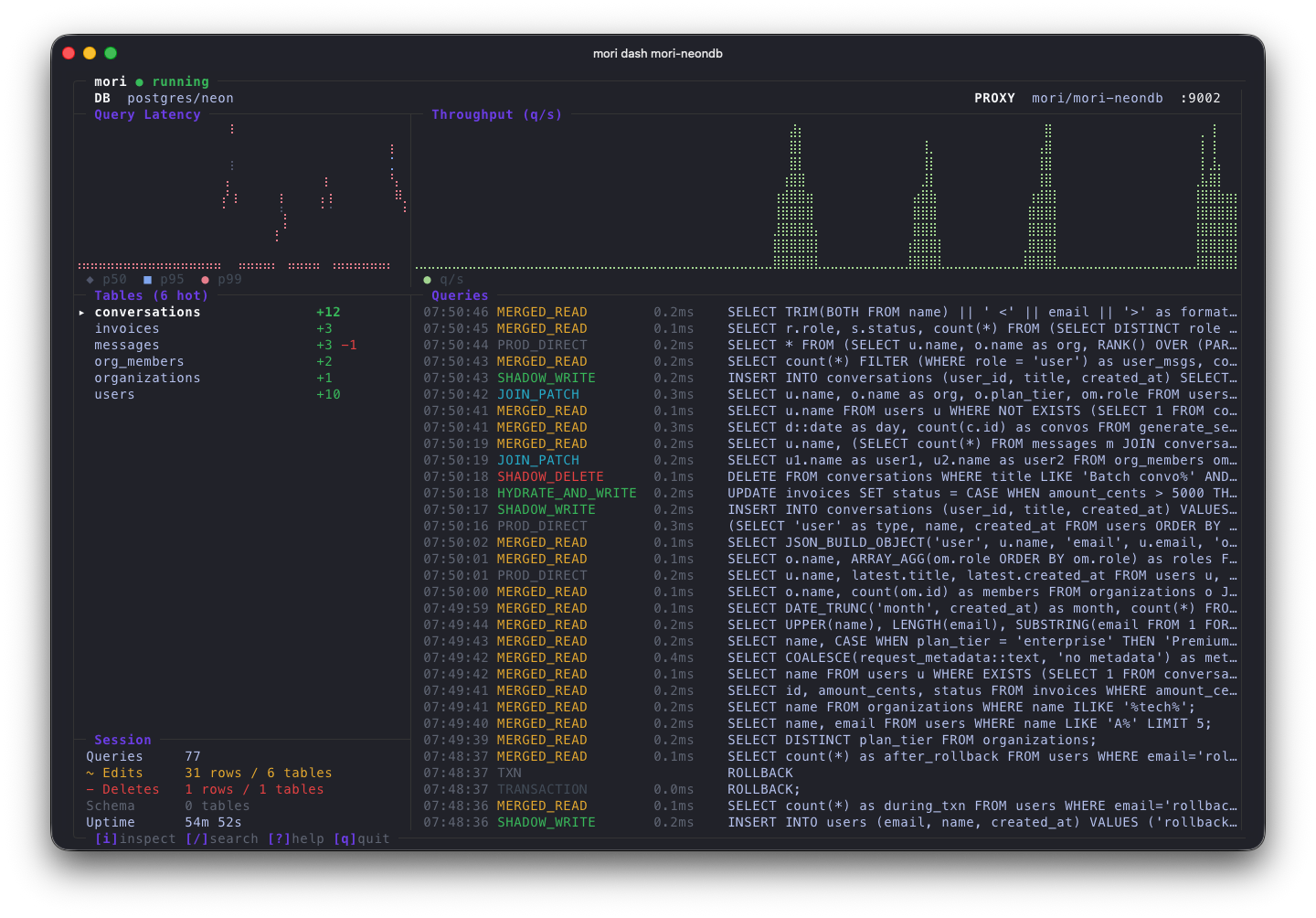The width and height of the screenshot is (1316, 918).
Task: Select the messages table row
Action: point(242,346)
